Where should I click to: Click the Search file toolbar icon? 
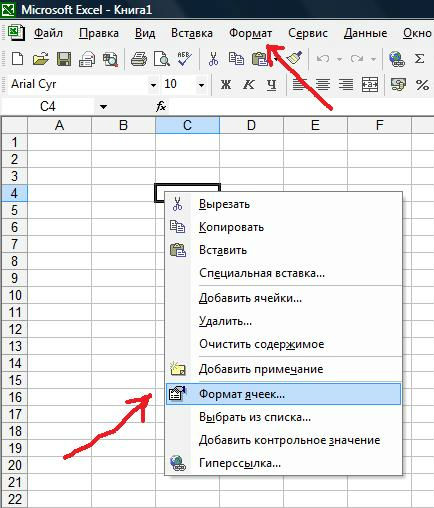[x=110, y=60]
